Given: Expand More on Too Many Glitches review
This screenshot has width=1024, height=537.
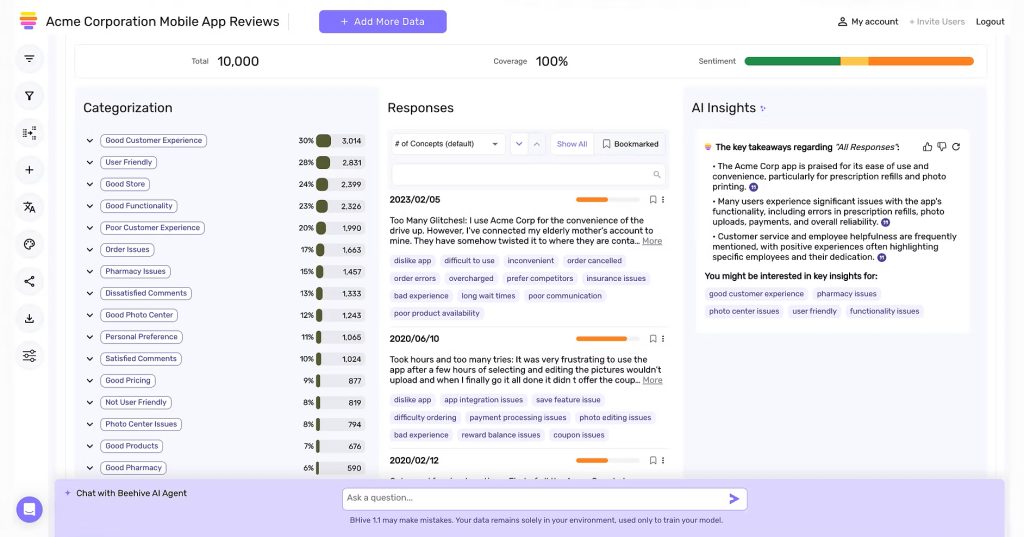Looking at the screenshot, I should (x=652, y=241).
